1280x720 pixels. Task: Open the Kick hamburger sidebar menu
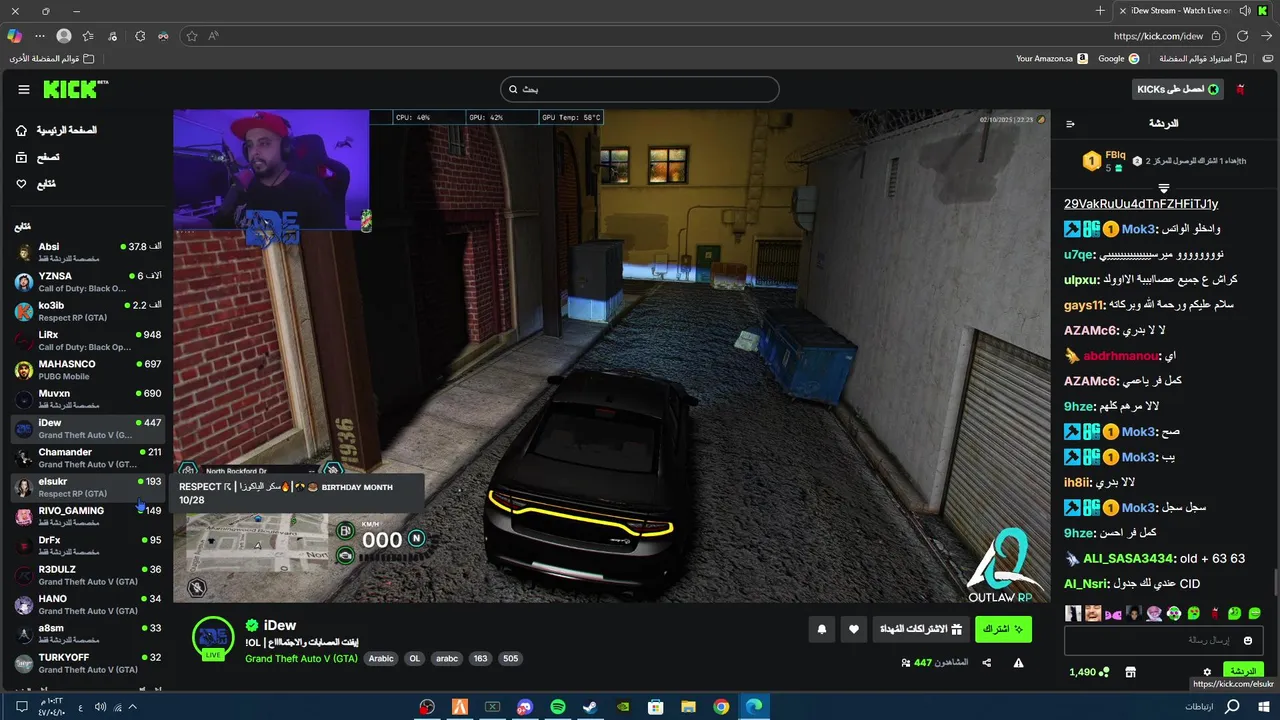[x=24, y=89]
